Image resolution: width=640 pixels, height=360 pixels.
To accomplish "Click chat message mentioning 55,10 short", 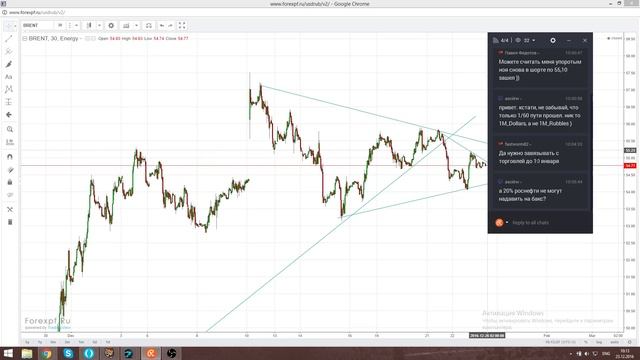I will tap(539, 70).
